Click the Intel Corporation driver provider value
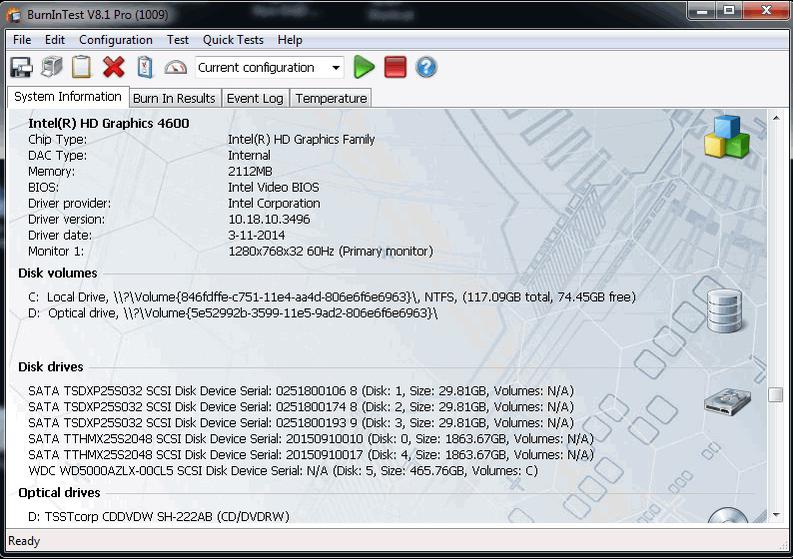 [x=274, y=203]
